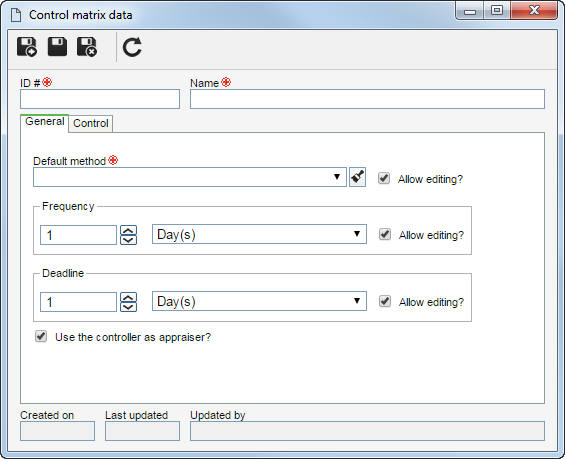
Task: Disable Use the controller as appraiser
Action: point(41,337)
